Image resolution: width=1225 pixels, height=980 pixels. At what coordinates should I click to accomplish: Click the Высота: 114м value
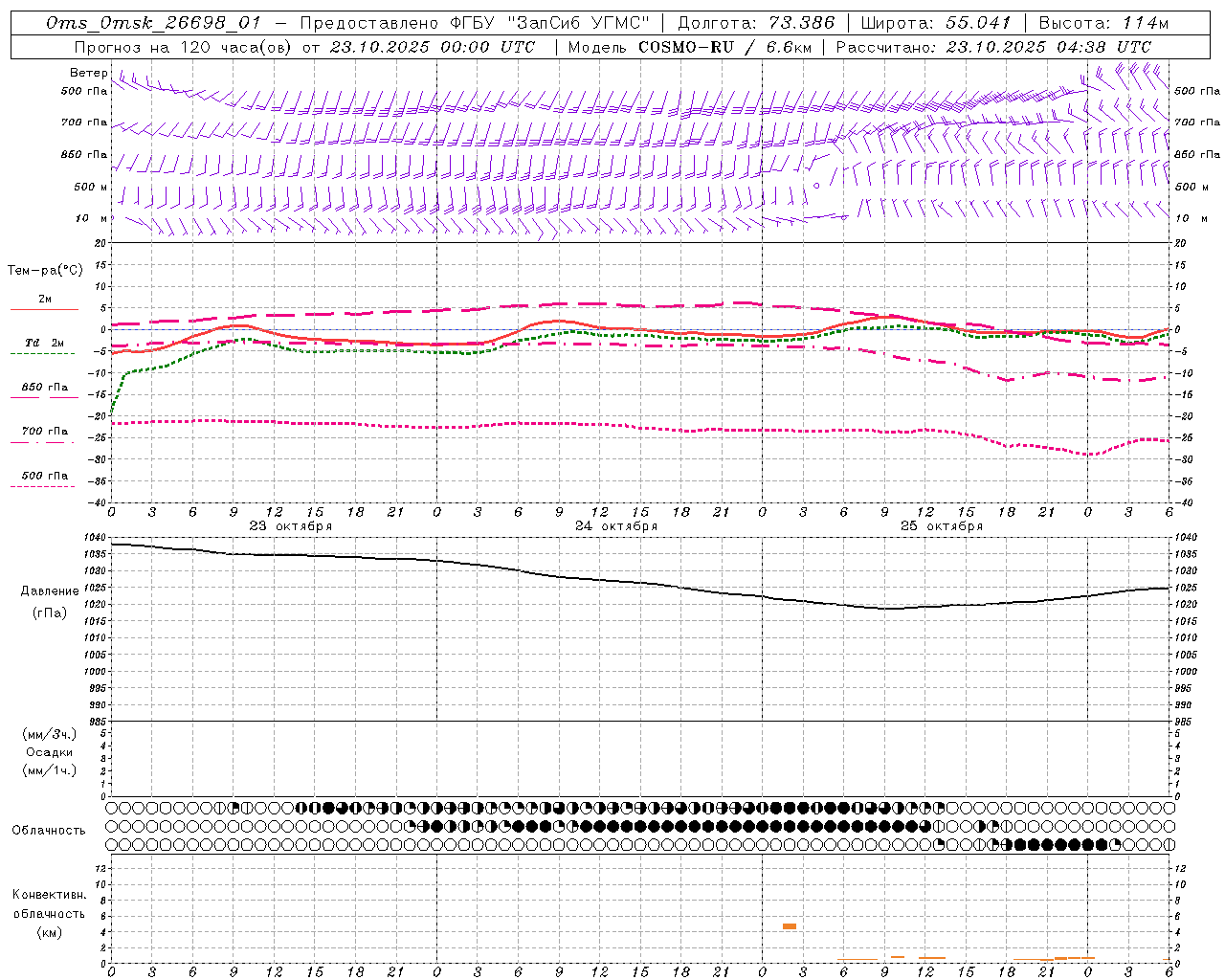coord(1103,23)
